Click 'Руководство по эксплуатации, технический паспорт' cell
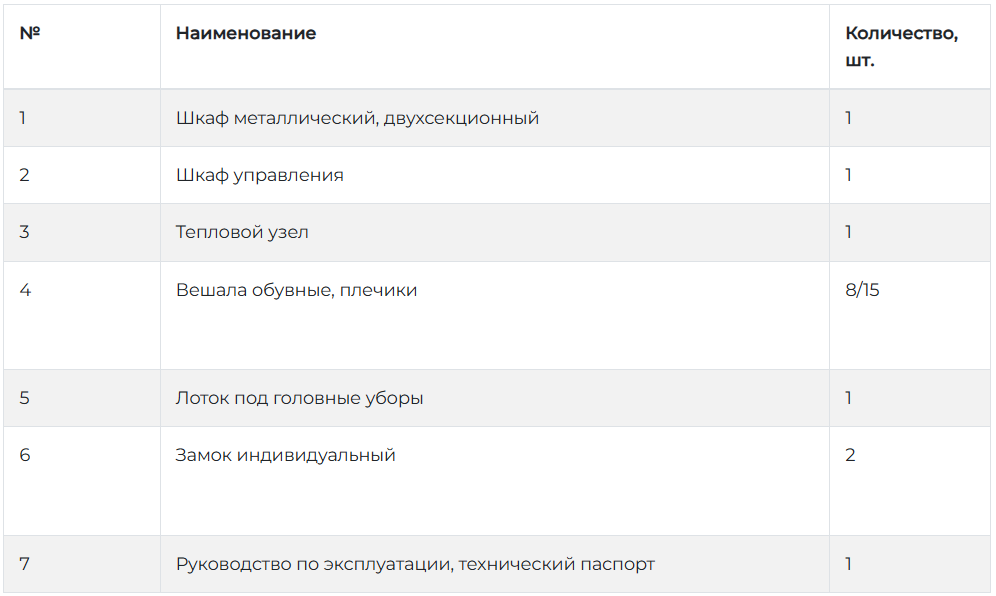 [494, 564]
